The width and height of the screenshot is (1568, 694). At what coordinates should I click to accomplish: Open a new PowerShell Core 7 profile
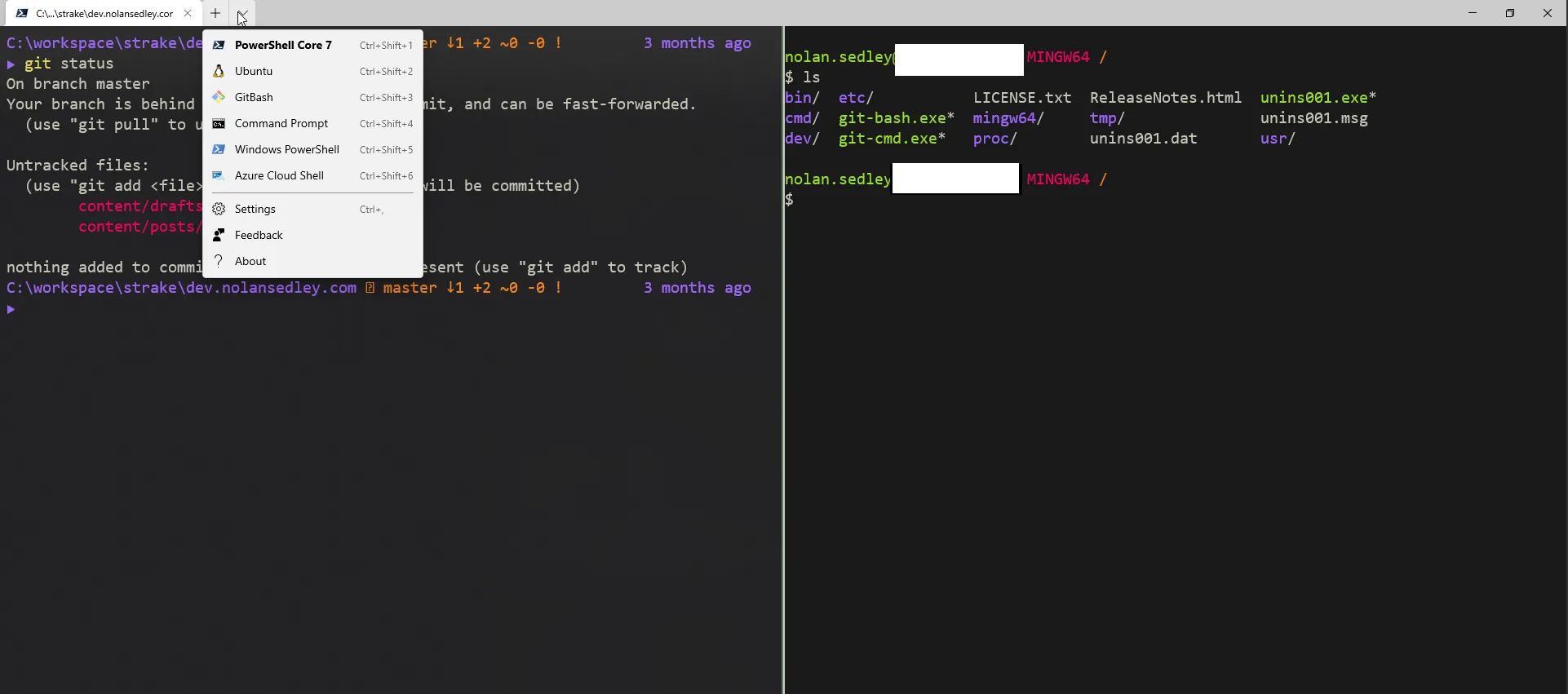[312, 45]
